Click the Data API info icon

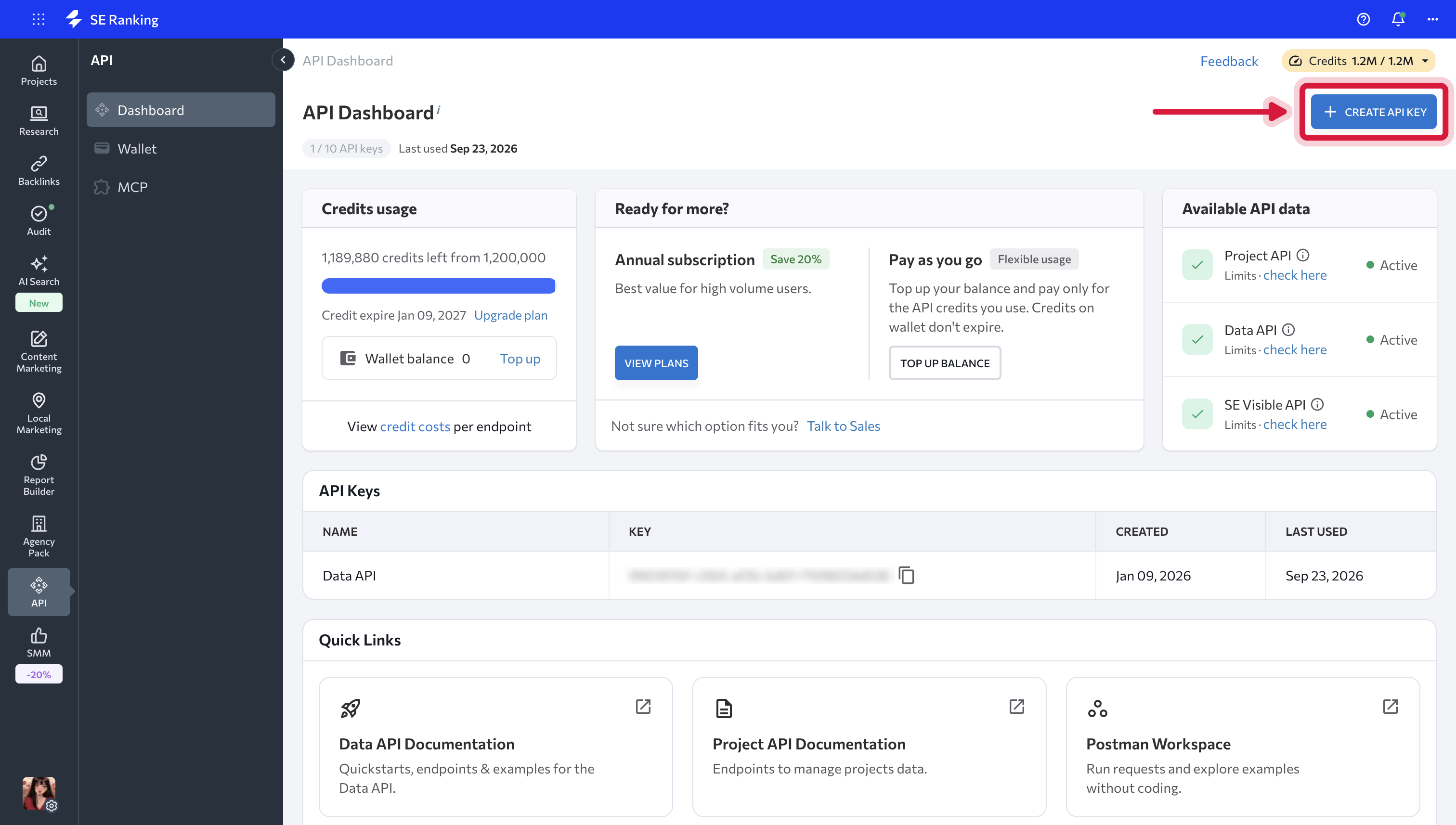pos(1288,330)
